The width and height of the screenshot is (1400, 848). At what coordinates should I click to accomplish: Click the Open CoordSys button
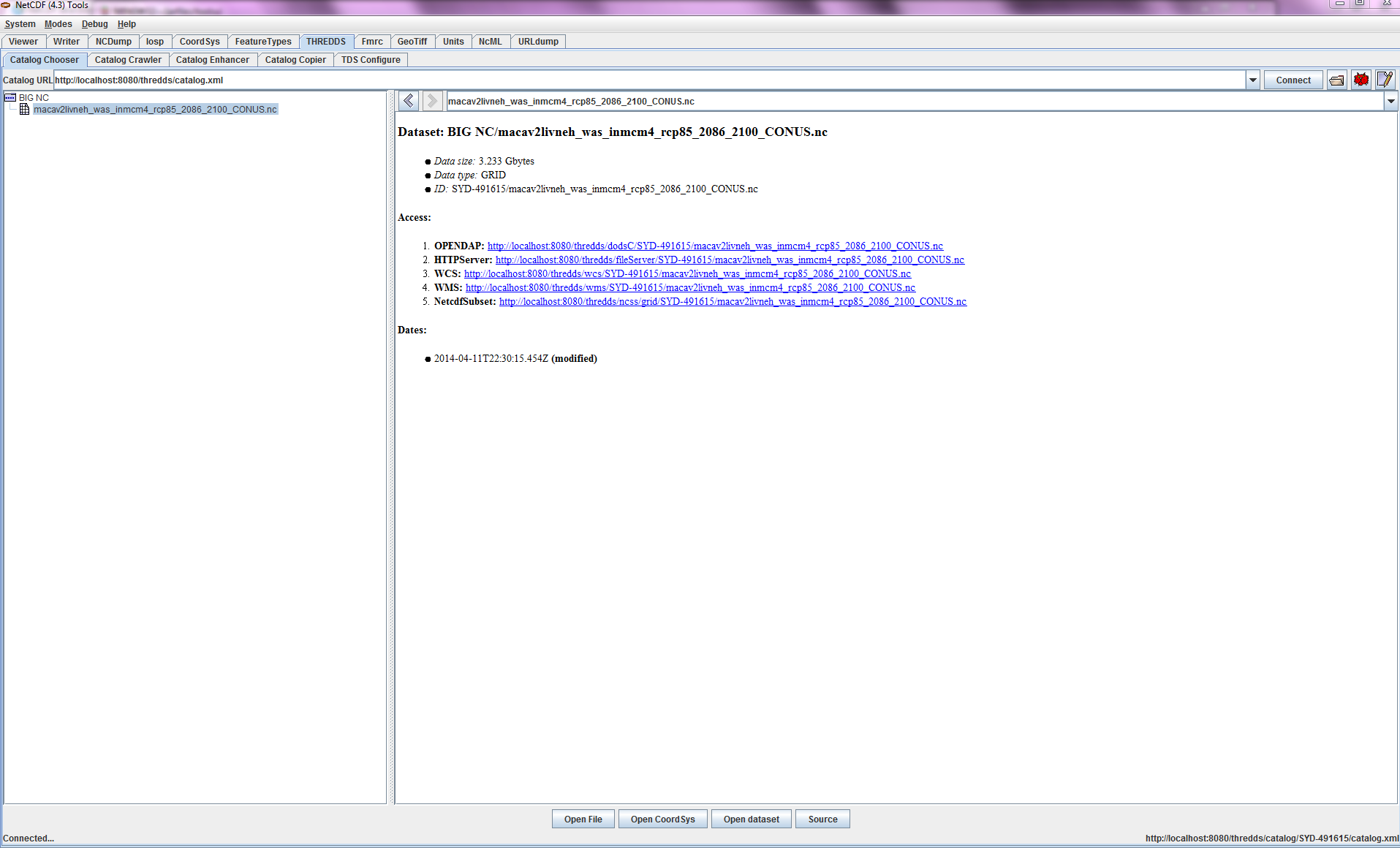tap(662, 819)
